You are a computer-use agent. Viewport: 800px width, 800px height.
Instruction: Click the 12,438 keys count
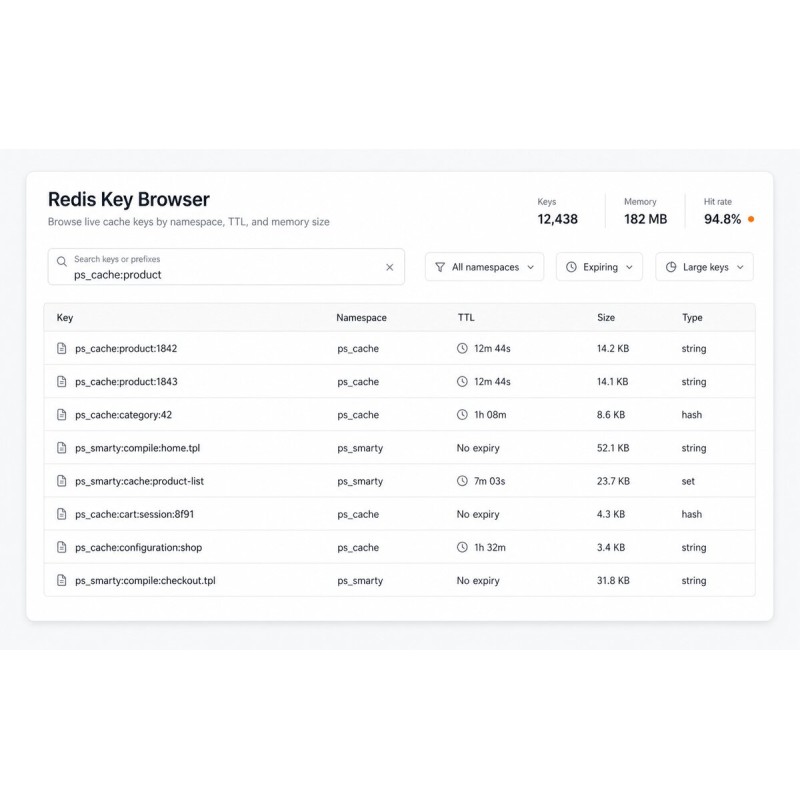558,219
